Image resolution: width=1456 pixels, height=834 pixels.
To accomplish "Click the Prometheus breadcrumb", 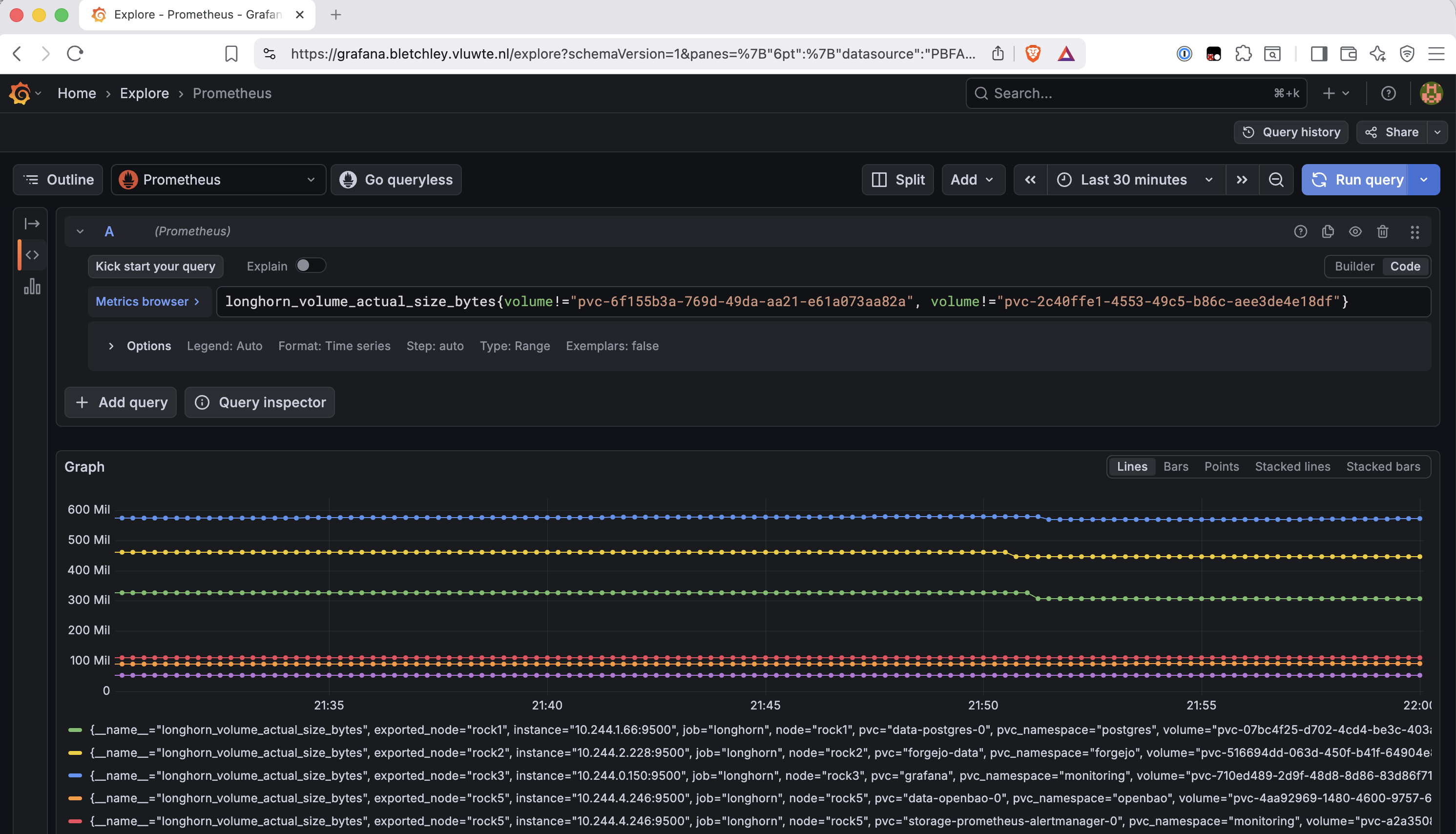I will tap(232, 93).
